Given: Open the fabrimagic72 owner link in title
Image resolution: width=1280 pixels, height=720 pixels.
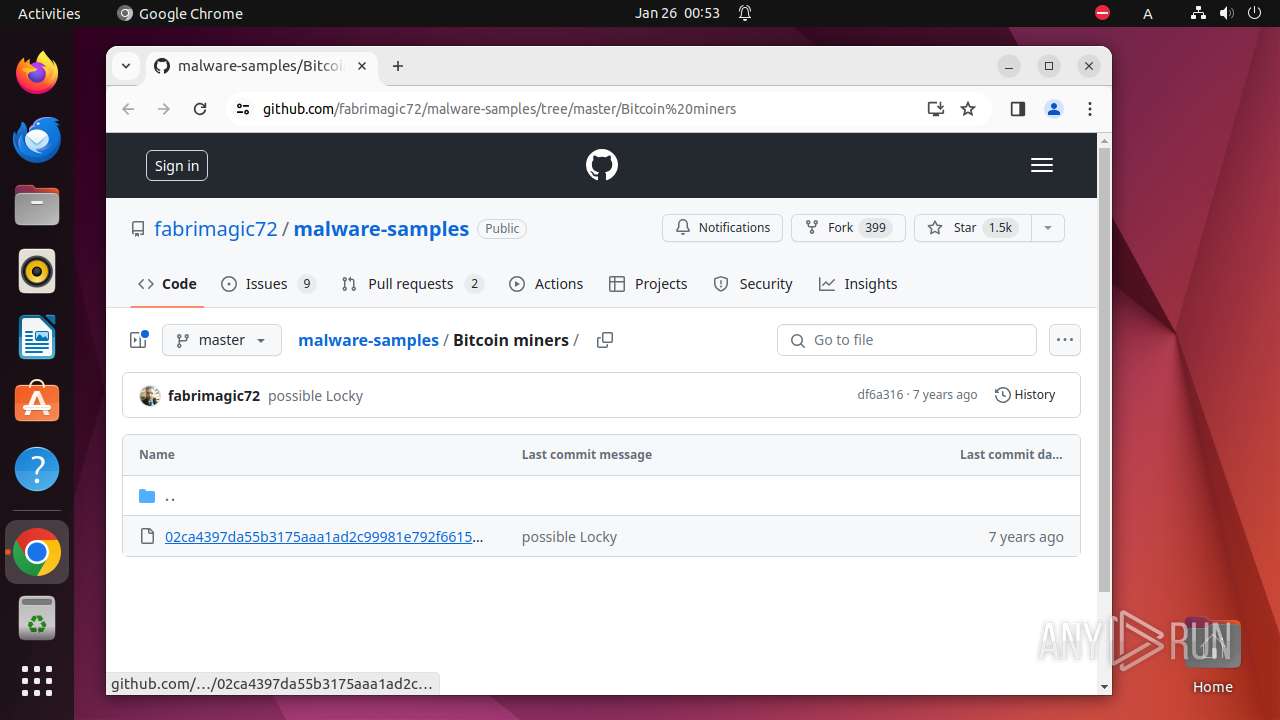Looking at the screenshot, I should click(216, 229).
